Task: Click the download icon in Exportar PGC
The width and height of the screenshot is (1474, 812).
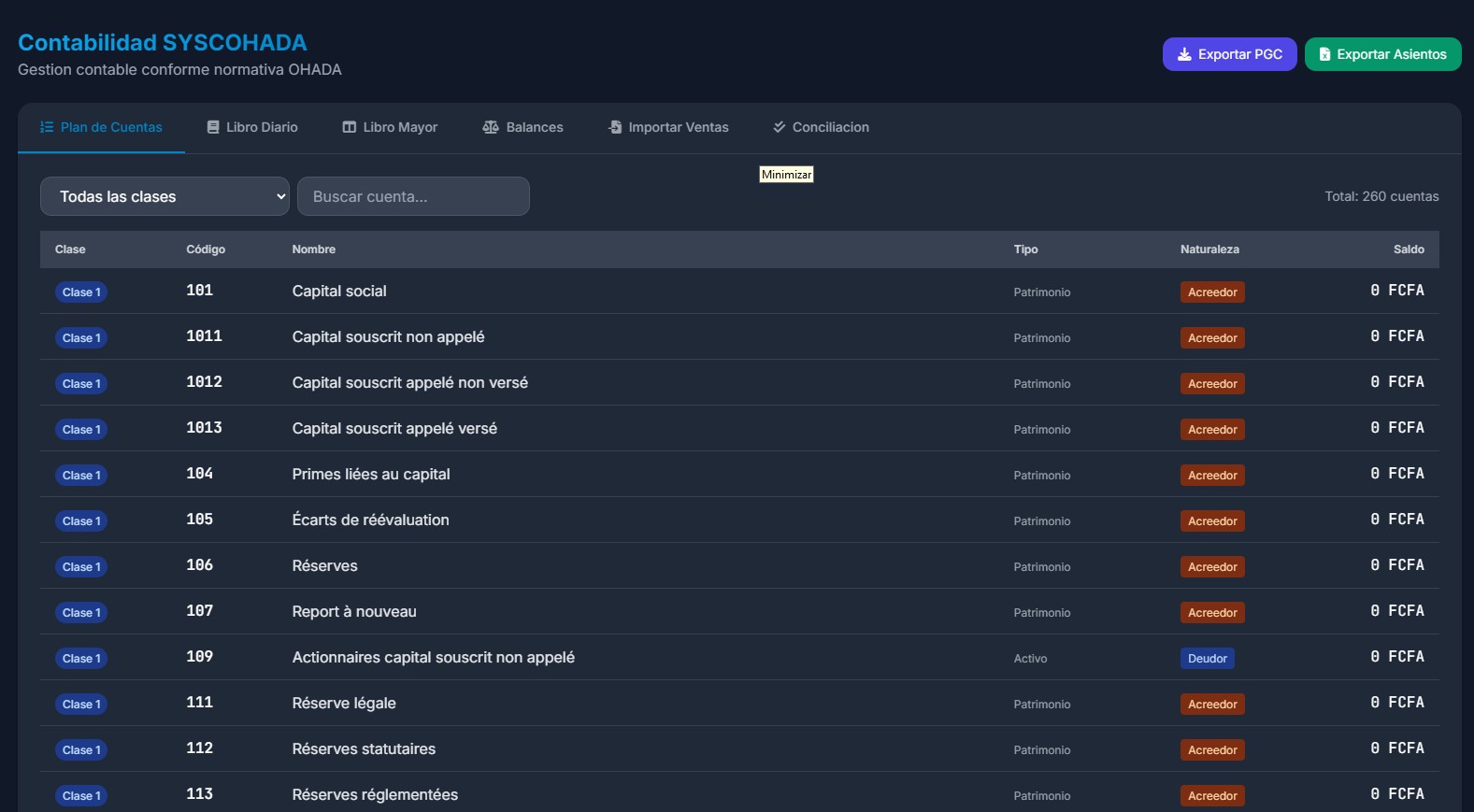Action: pyautogui.click(x=1184, y=54)
